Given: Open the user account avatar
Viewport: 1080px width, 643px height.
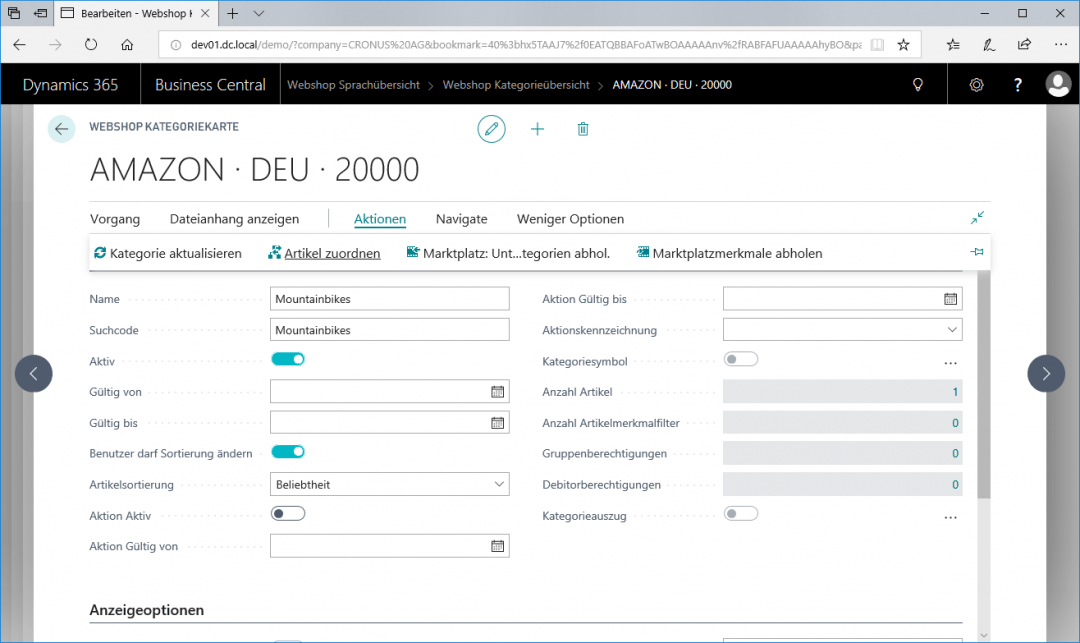Looking at the screenshot, I should [1058, 85].
